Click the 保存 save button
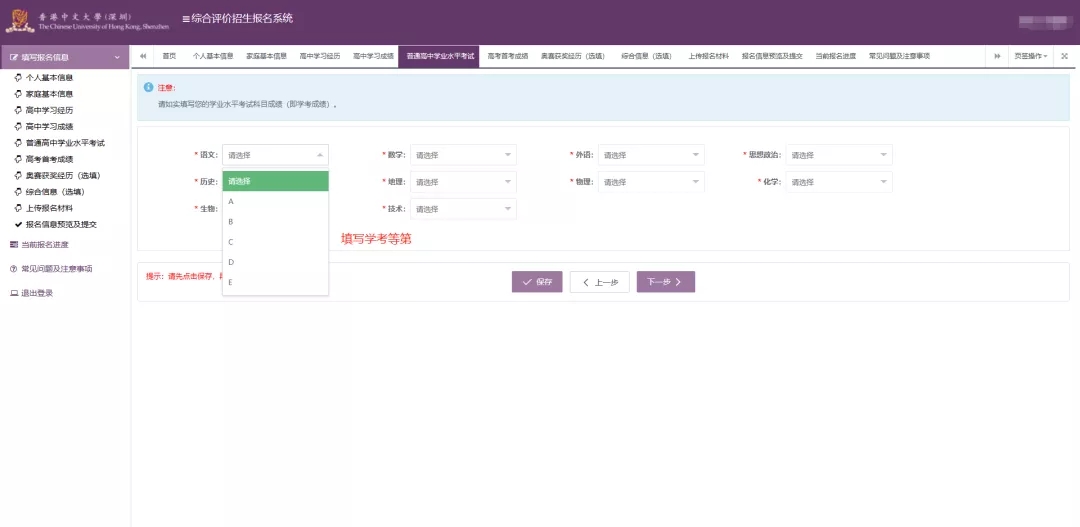This screenshot has height=527, width=1080. pos(537,282)
